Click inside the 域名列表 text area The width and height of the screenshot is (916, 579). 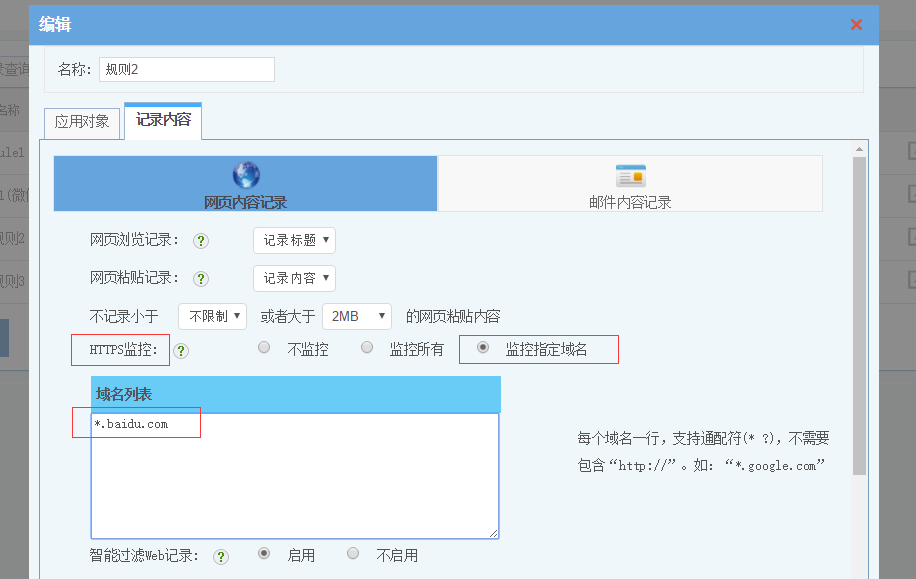(295, 480)
